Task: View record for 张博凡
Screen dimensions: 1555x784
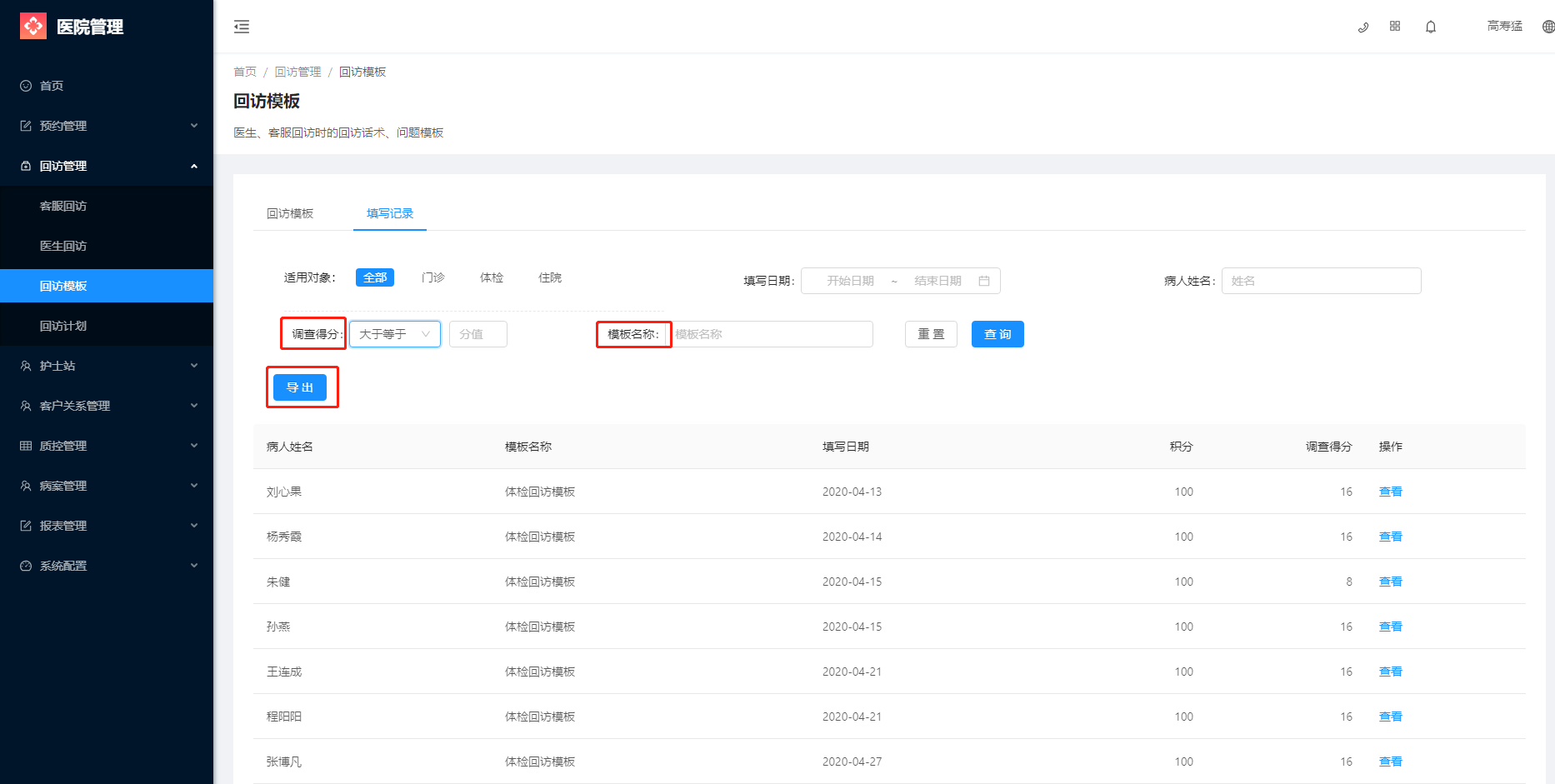Action: (1390, 762)
